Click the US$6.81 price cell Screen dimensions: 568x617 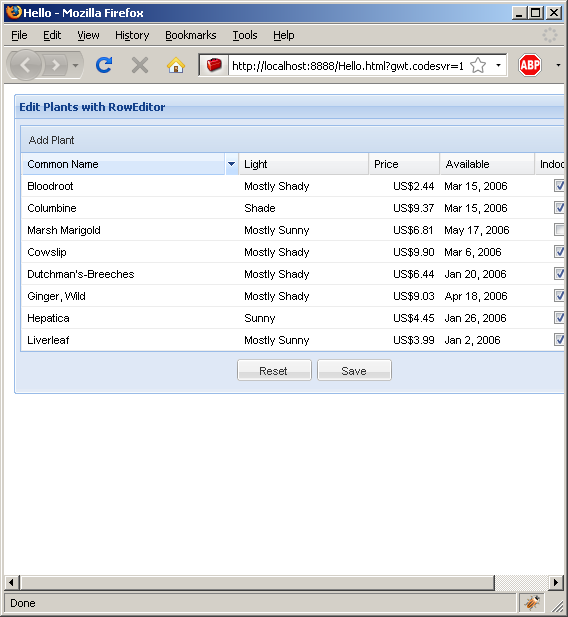tap(404, 230)
